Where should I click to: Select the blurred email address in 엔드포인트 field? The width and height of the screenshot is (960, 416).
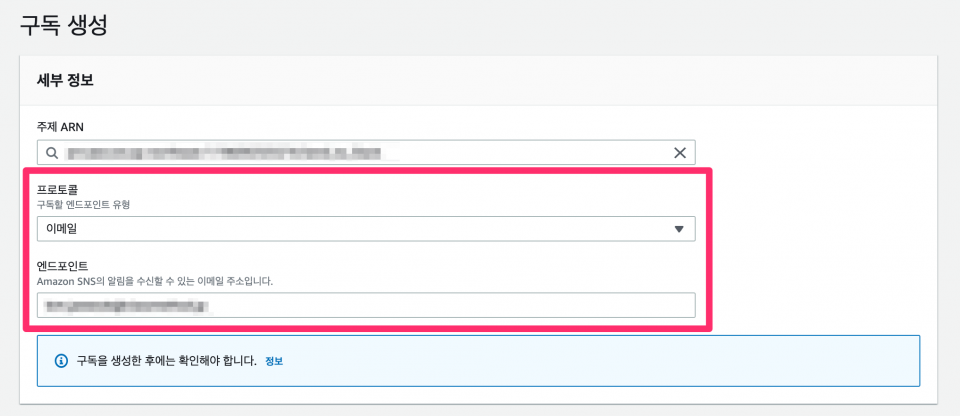click(127, 305)
